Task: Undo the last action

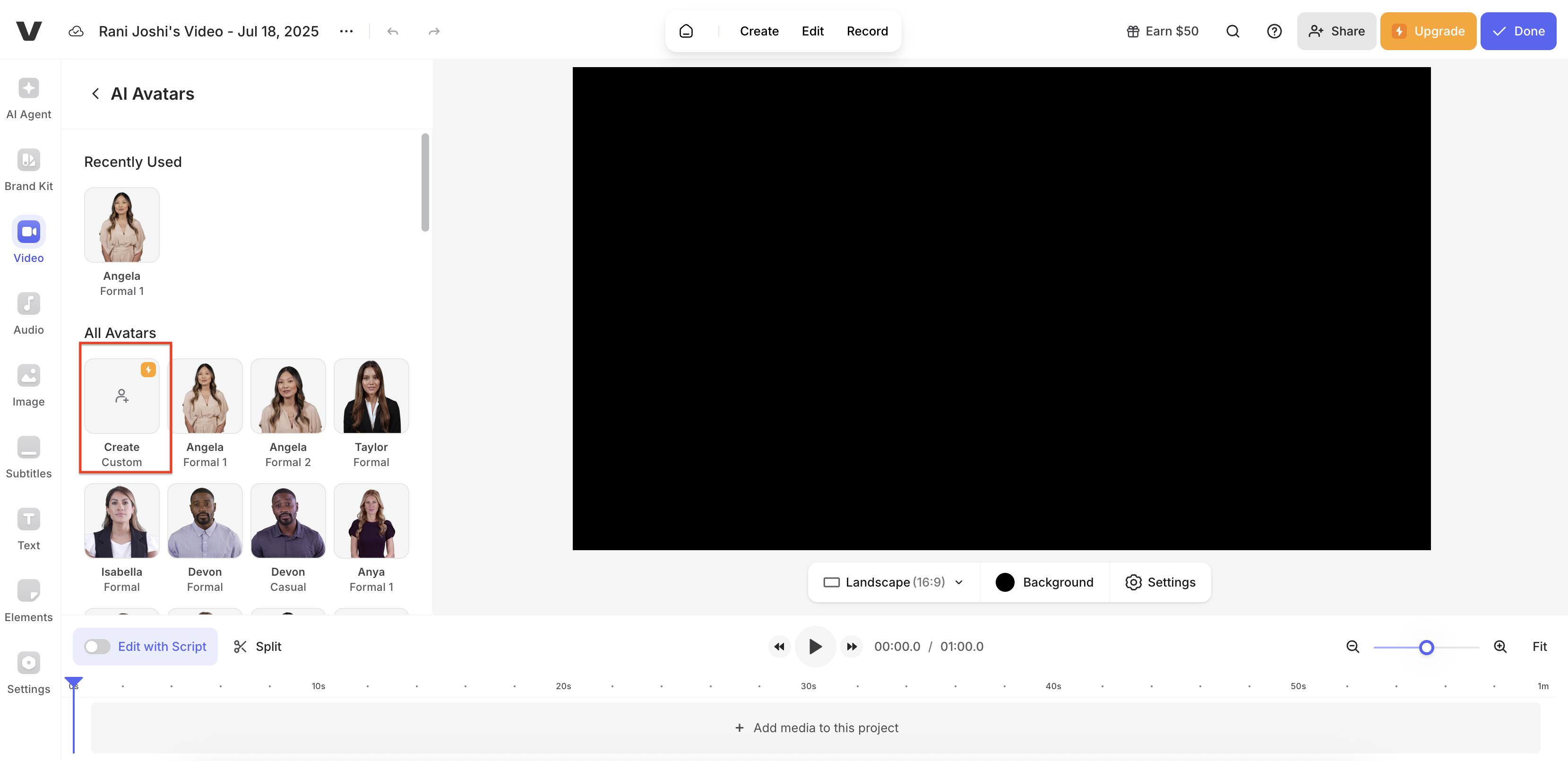Action: 393,30
